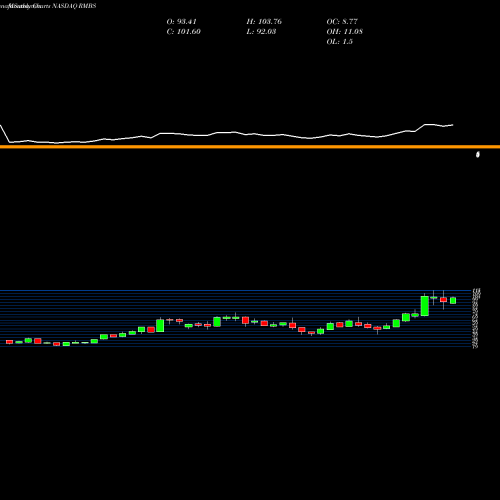Click the high price value H: 103.76
Viewport: 500px width, 500px height.
point(264,22)
